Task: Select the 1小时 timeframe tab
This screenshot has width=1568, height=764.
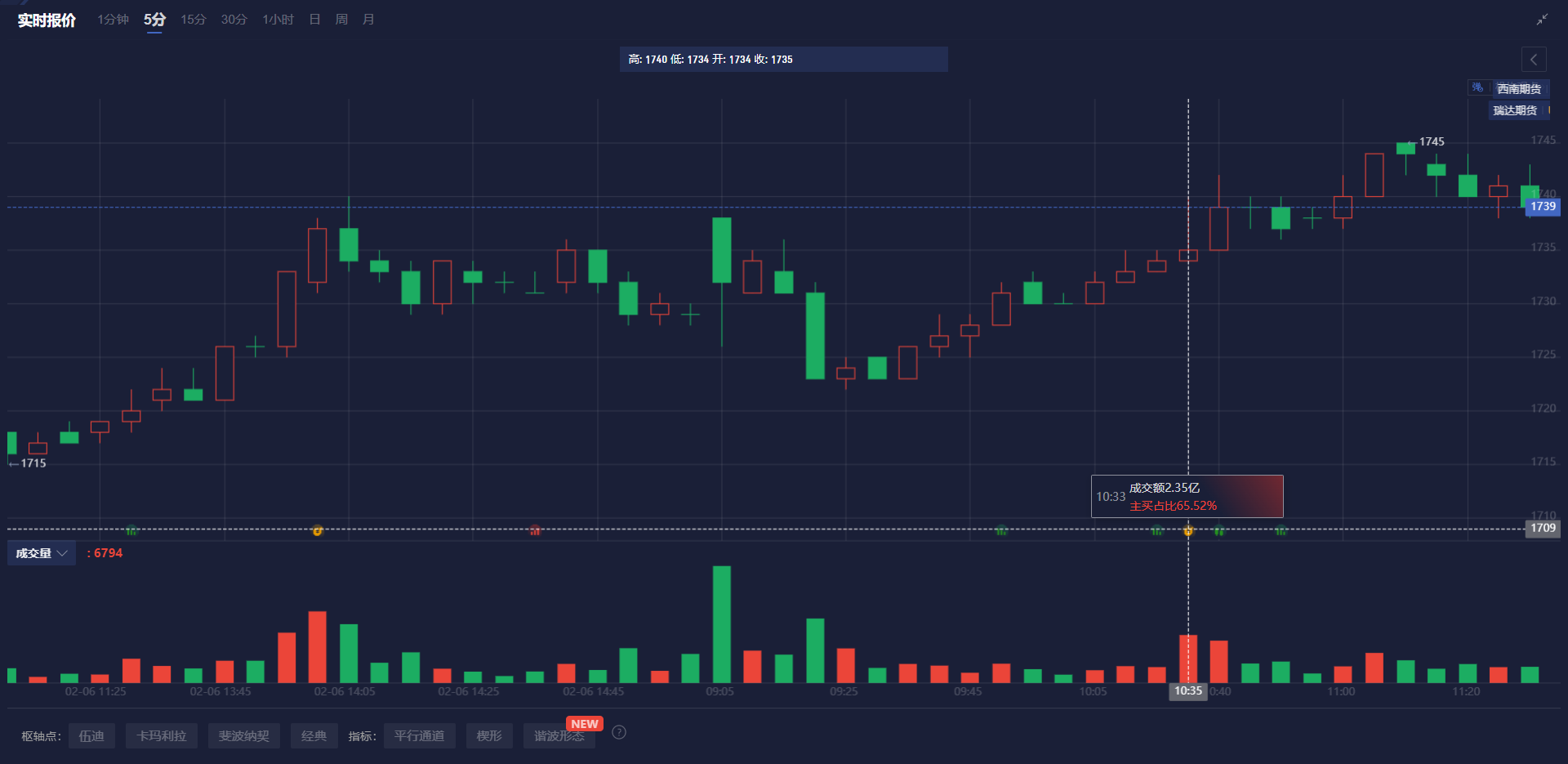Action: pos(278,20)
